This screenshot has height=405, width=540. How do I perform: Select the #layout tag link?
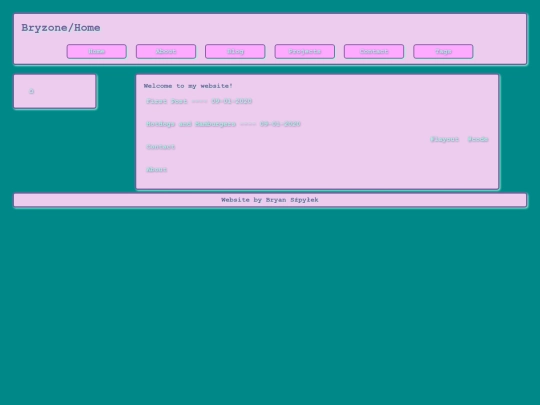(445, 139)
